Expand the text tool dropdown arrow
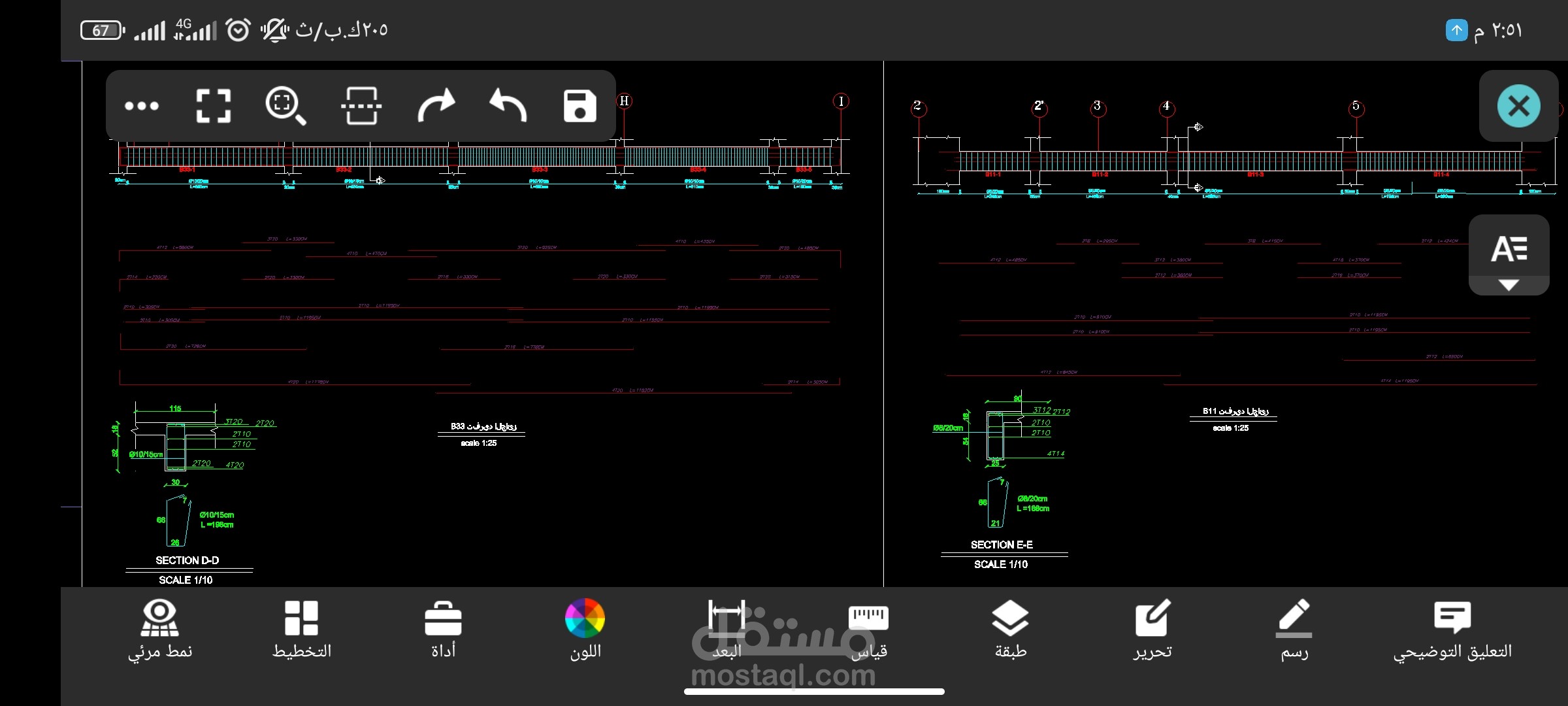 (1509, 285)
